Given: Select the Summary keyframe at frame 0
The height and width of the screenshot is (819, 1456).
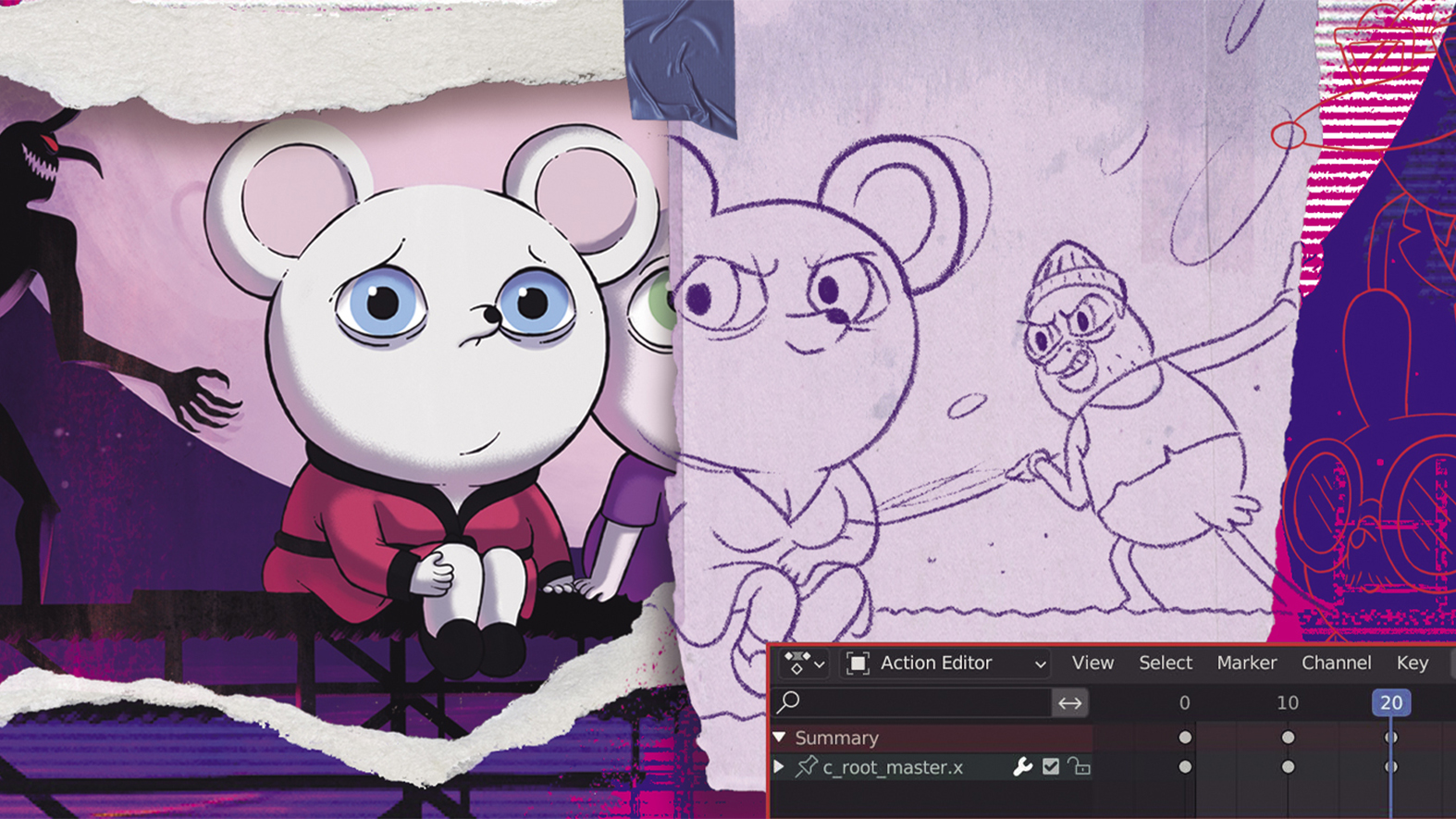Looking at the screenshot, I should tap(1185, 738).
